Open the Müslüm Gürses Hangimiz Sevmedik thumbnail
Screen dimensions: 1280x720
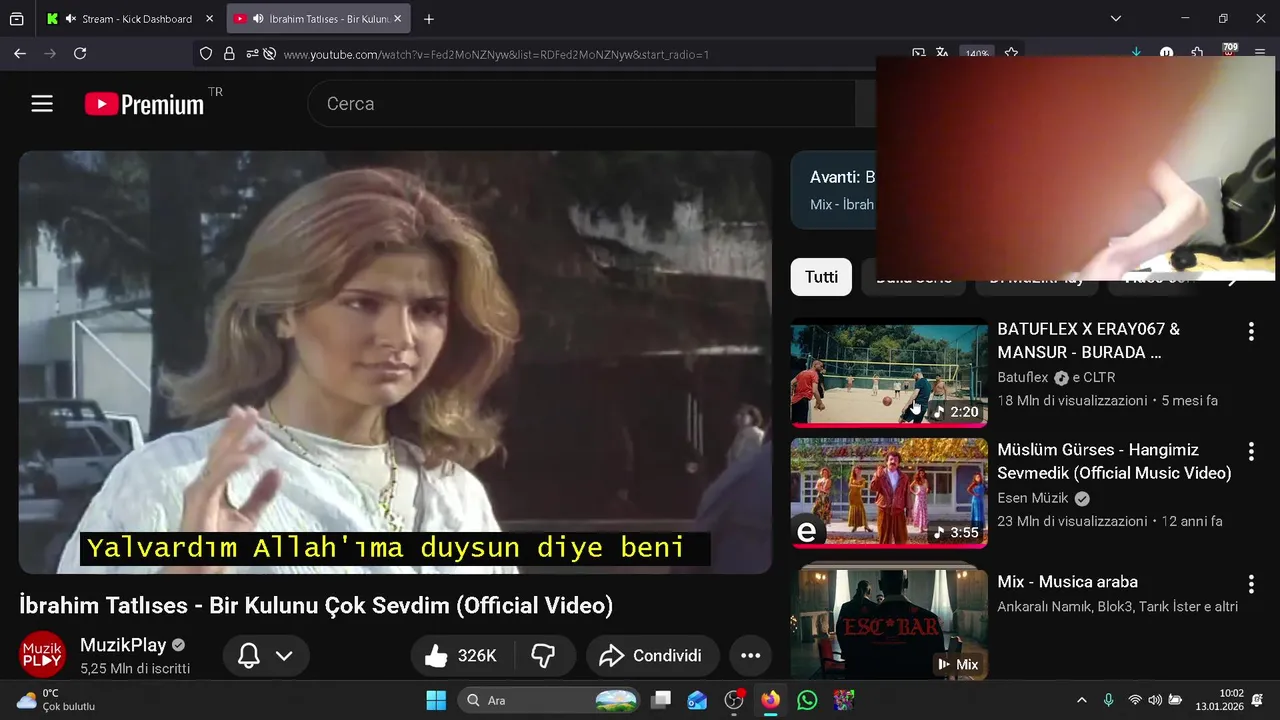[889, 493]
